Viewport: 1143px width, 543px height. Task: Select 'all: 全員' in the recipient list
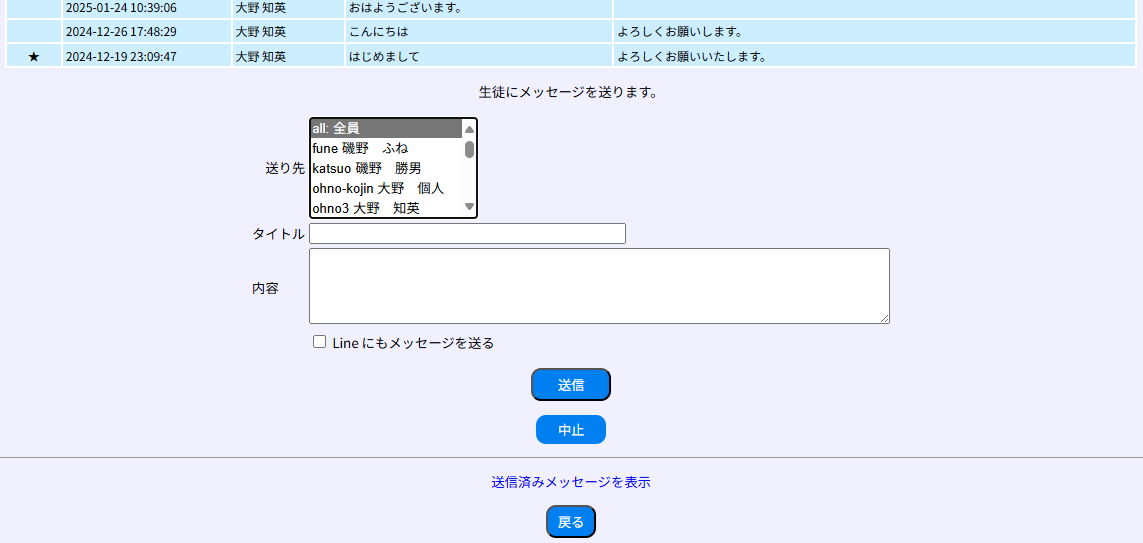pos(385,128)
